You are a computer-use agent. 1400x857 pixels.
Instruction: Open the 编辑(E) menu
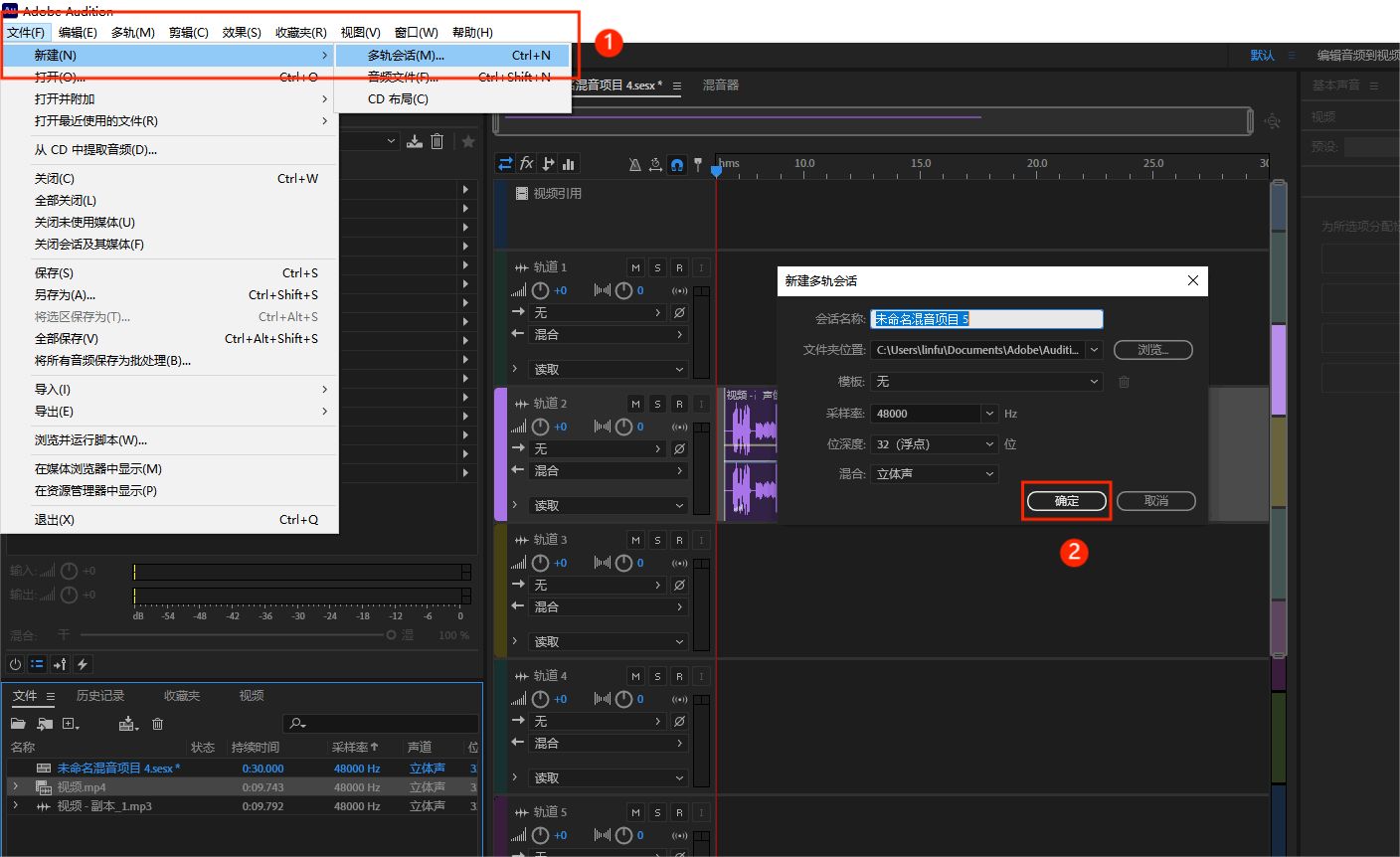[x=78, y=33]
